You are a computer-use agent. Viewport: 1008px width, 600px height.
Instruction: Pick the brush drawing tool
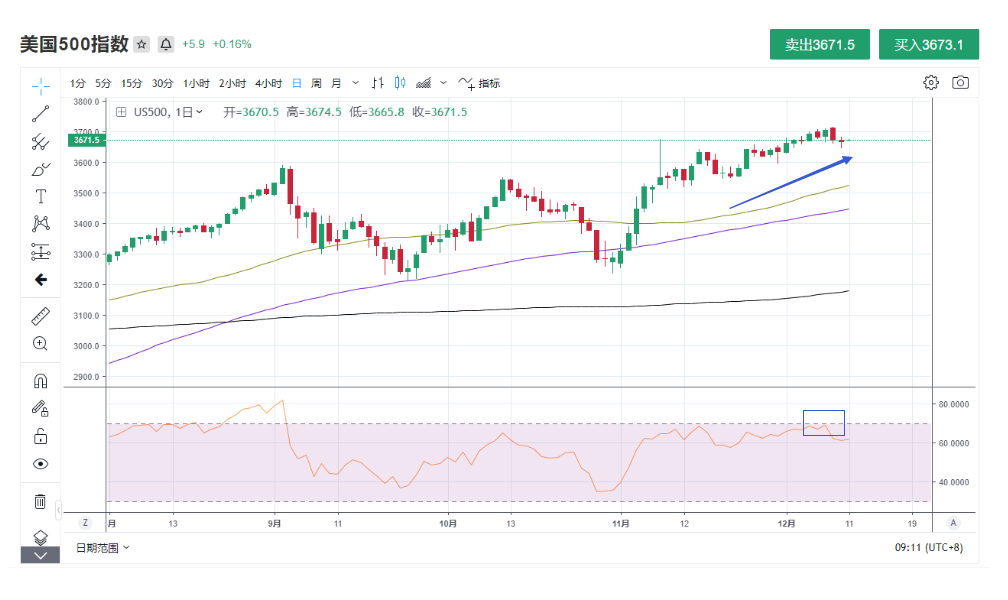pyautogui.click(x=40, y=168)
